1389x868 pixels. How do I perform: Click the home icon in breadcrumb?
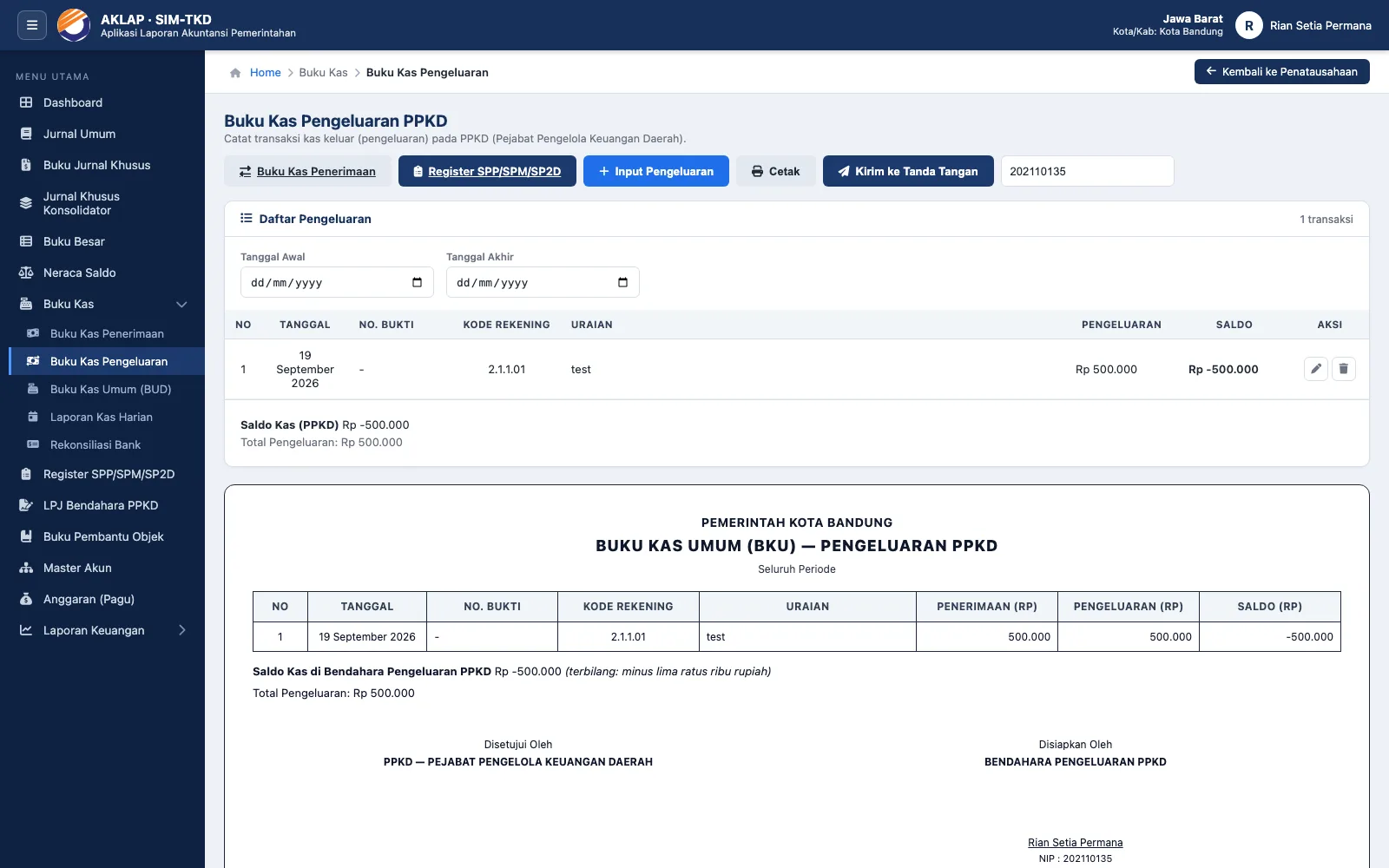235,73
